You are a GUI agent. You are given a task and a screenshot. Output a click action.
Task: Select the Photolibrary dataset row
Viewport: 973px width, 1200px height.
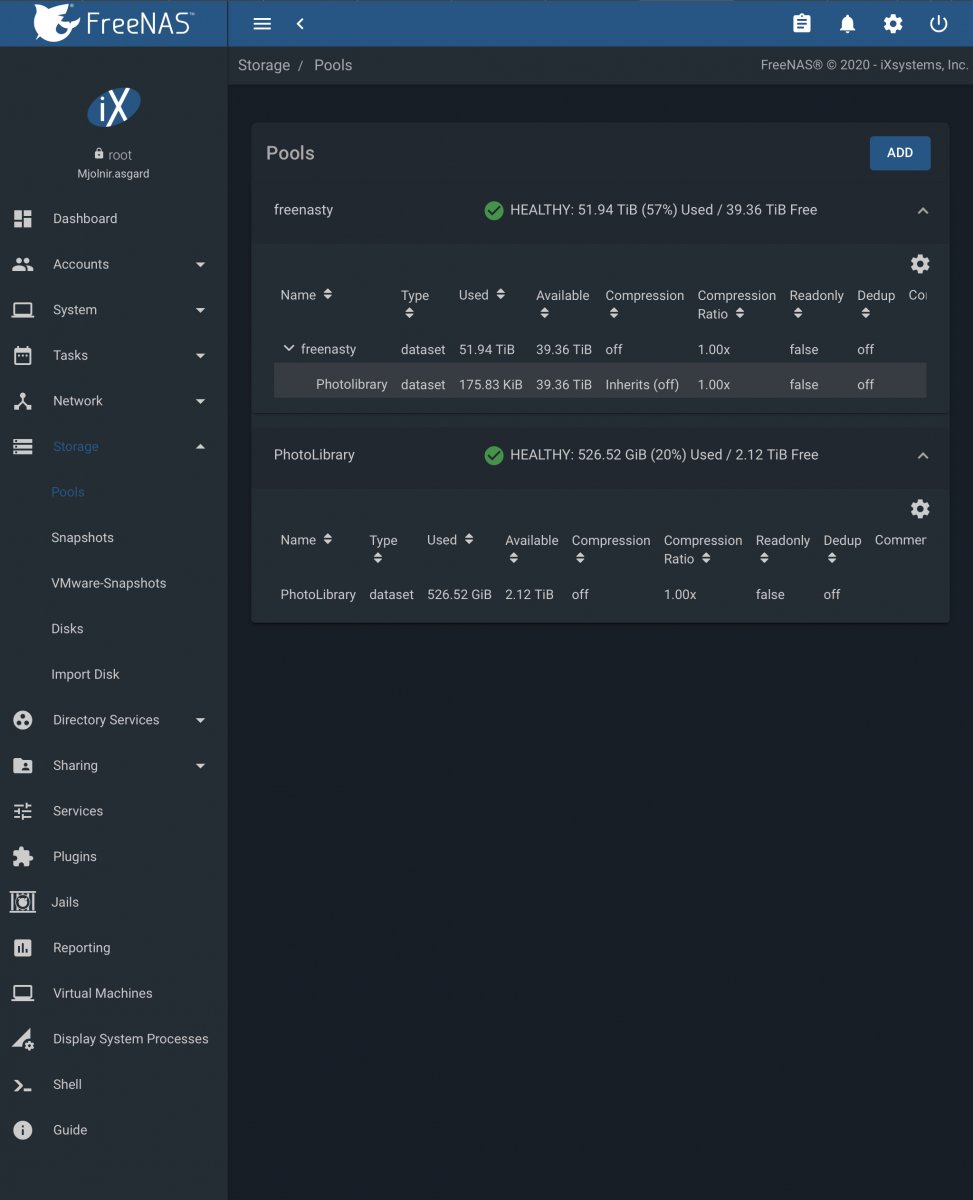click(600, 384)
